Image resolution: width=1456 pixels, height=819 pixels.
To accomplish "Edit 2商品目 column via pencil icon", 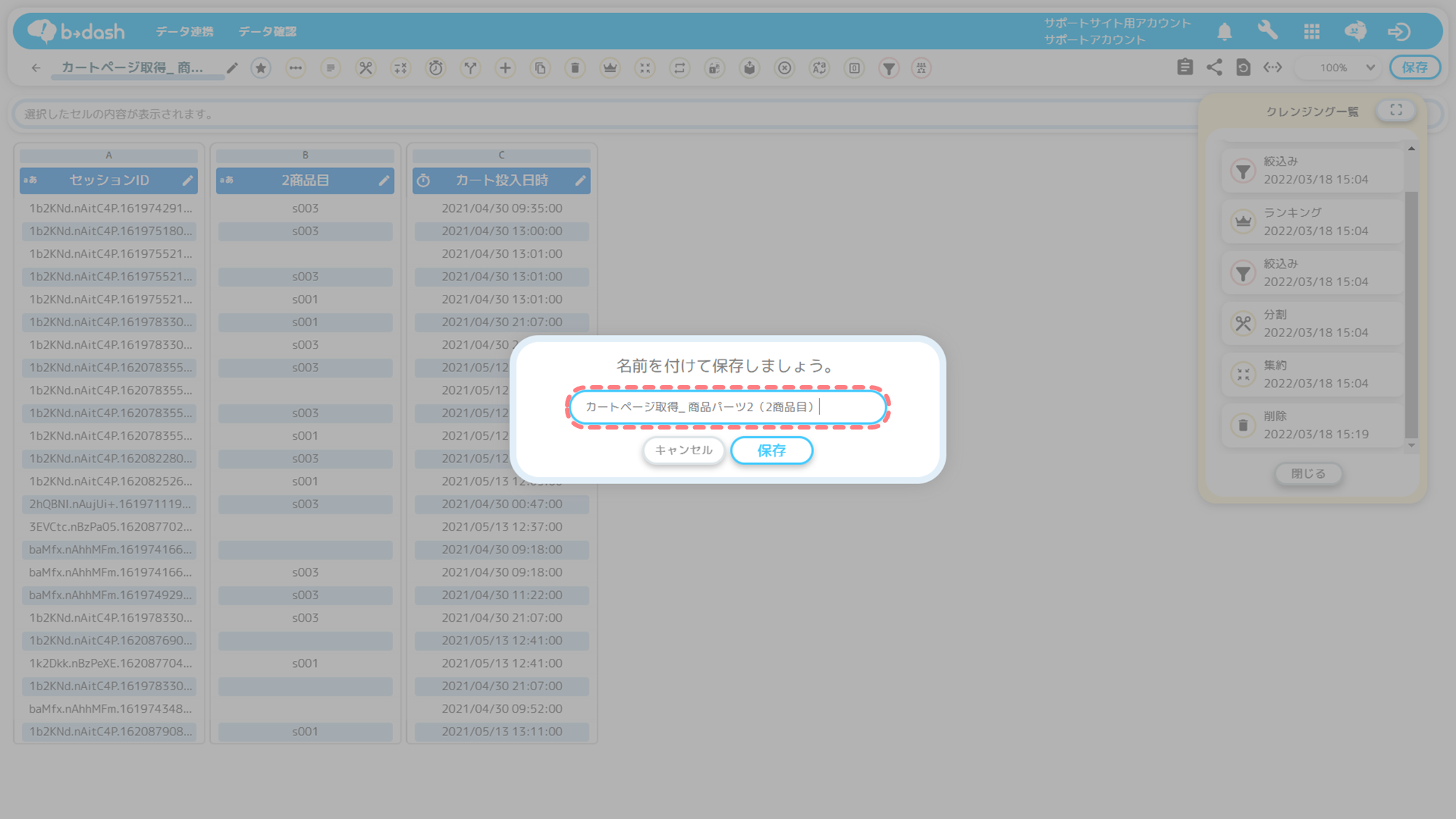I will [384, 180].
